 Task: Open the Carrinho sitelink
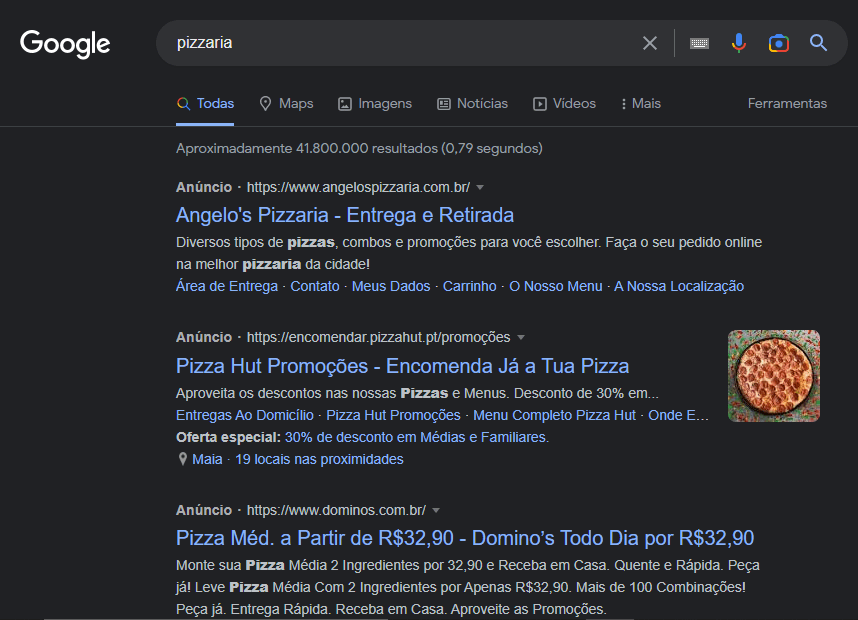tap(469, 286)
